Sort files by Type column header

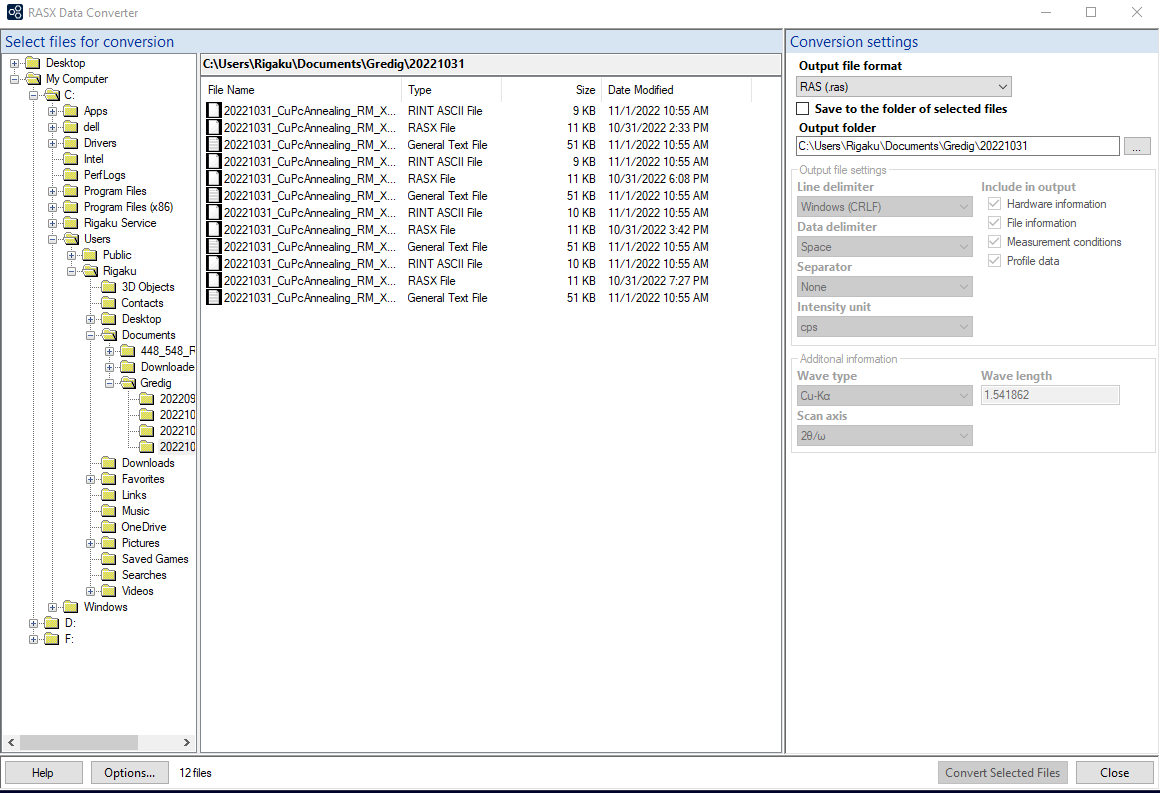click(x=420, y=90)
